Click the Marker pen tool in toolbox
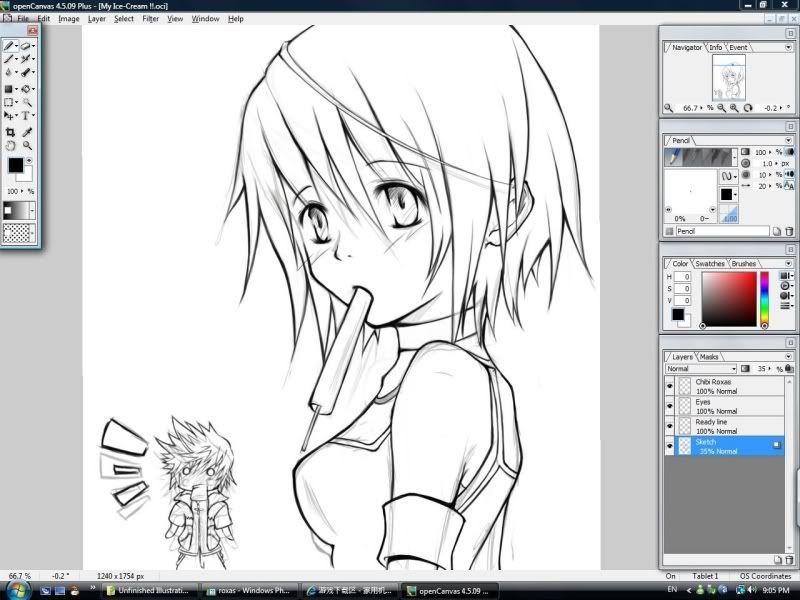800x600 pixels. 26,72
